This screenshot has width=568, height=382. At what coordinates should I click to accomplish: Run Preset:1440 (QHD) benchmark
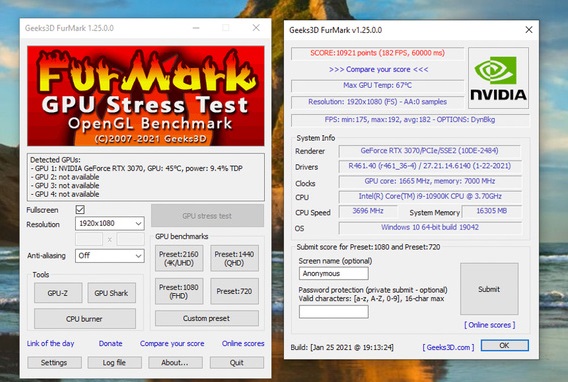click(x=234, y=258)
